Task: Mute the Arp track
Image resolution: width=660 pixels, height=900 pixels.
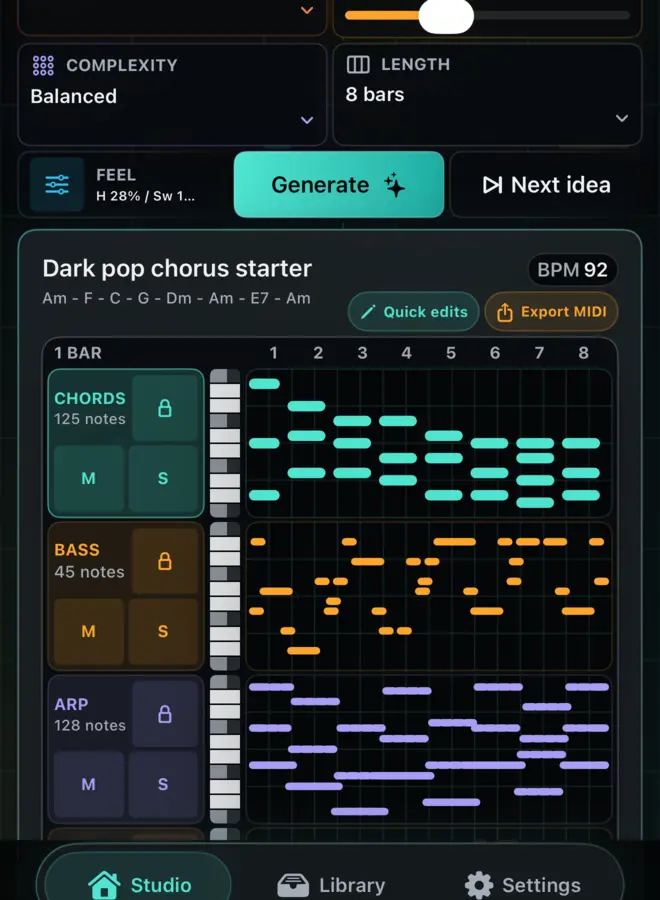Action: click(x=88, y=784)
